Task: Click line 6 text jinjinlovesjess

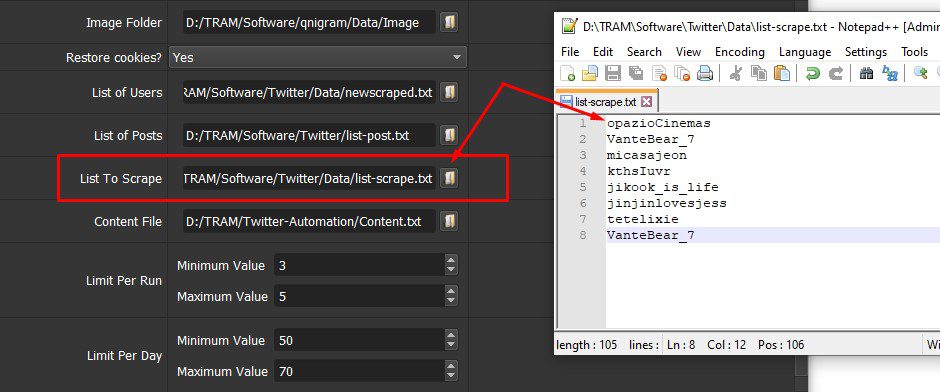Action: pos(667,203)
